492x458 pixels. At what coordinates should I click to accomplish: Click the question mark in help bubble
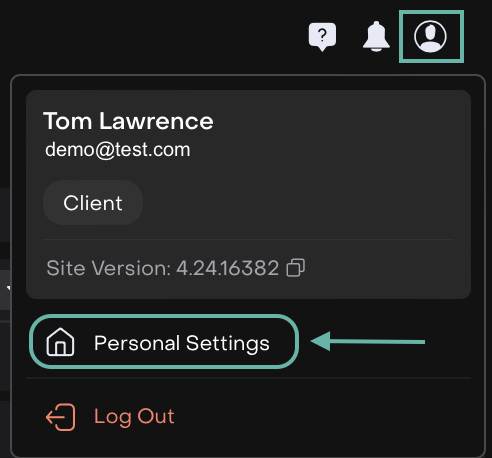coord(322,35)
